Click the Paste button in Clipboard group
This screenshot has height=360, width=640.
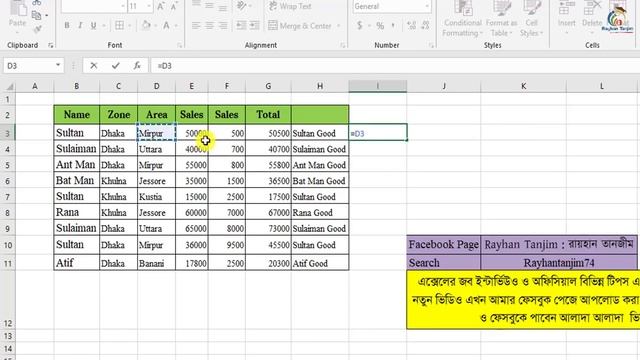(17, 15)
